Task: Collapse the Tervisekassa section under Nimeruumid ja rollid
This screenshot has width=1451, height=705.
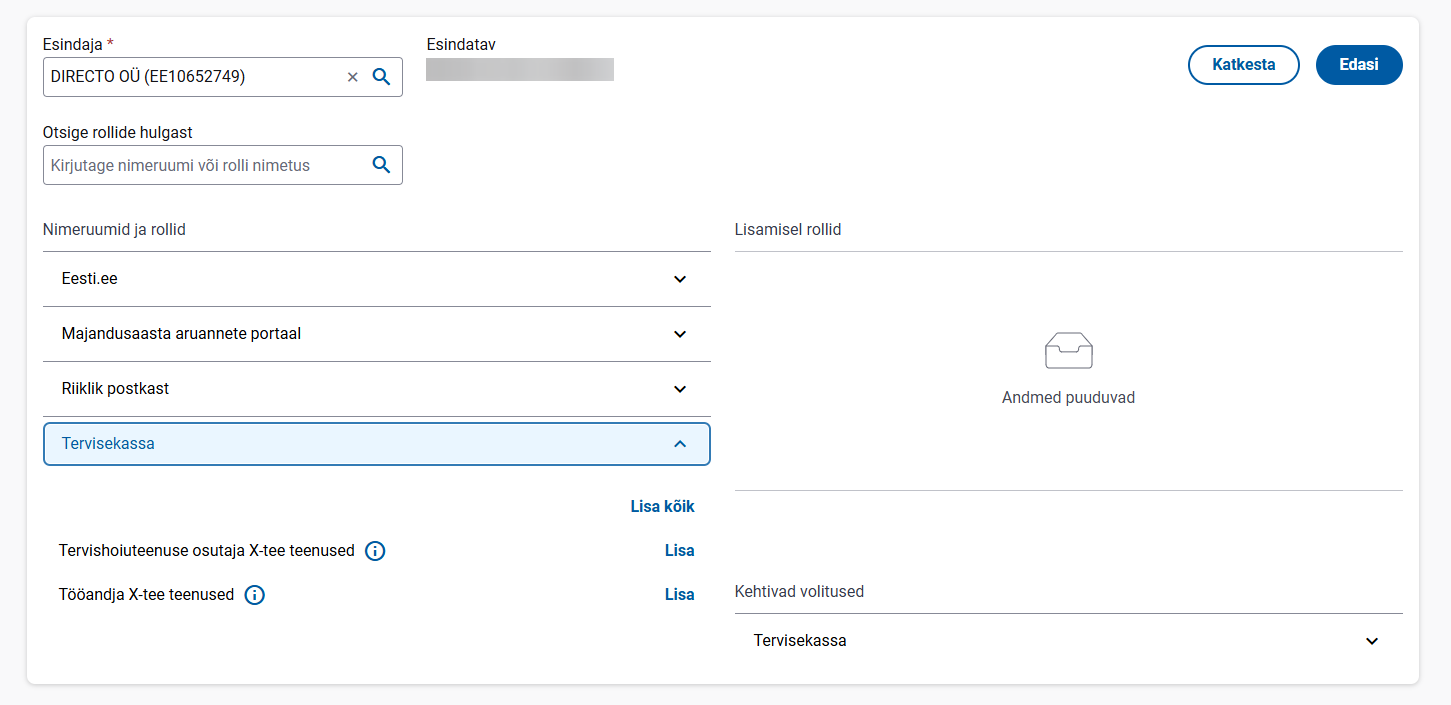Action: click(680, 444)
